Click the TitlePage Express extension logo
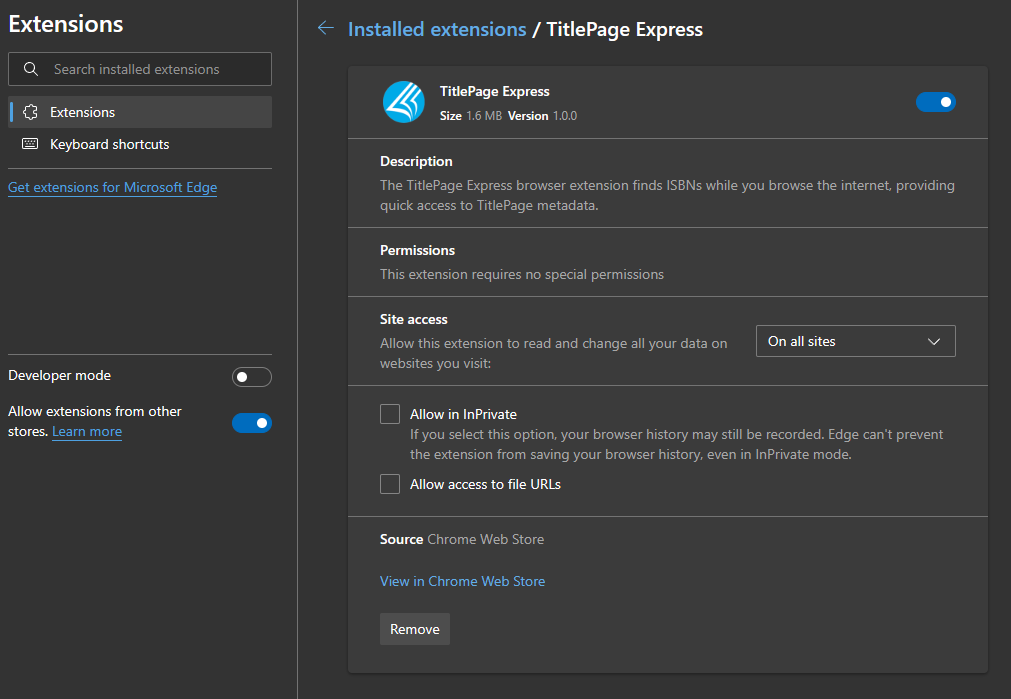The width and height of the screenshot is (1011, 699). pyautogui.click(x=403, y=101)
